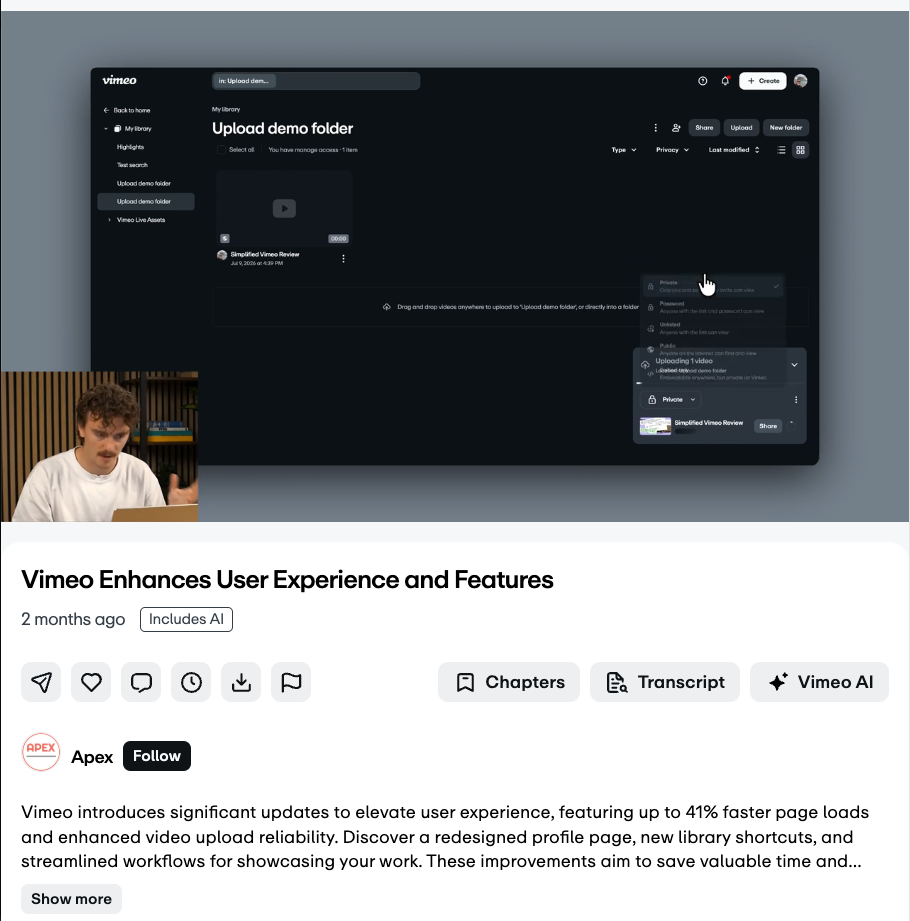Viewport: 910px width, 921px height.
Task: Click the uploading video thumbnail in panel
Action: [x=655, y=426]
